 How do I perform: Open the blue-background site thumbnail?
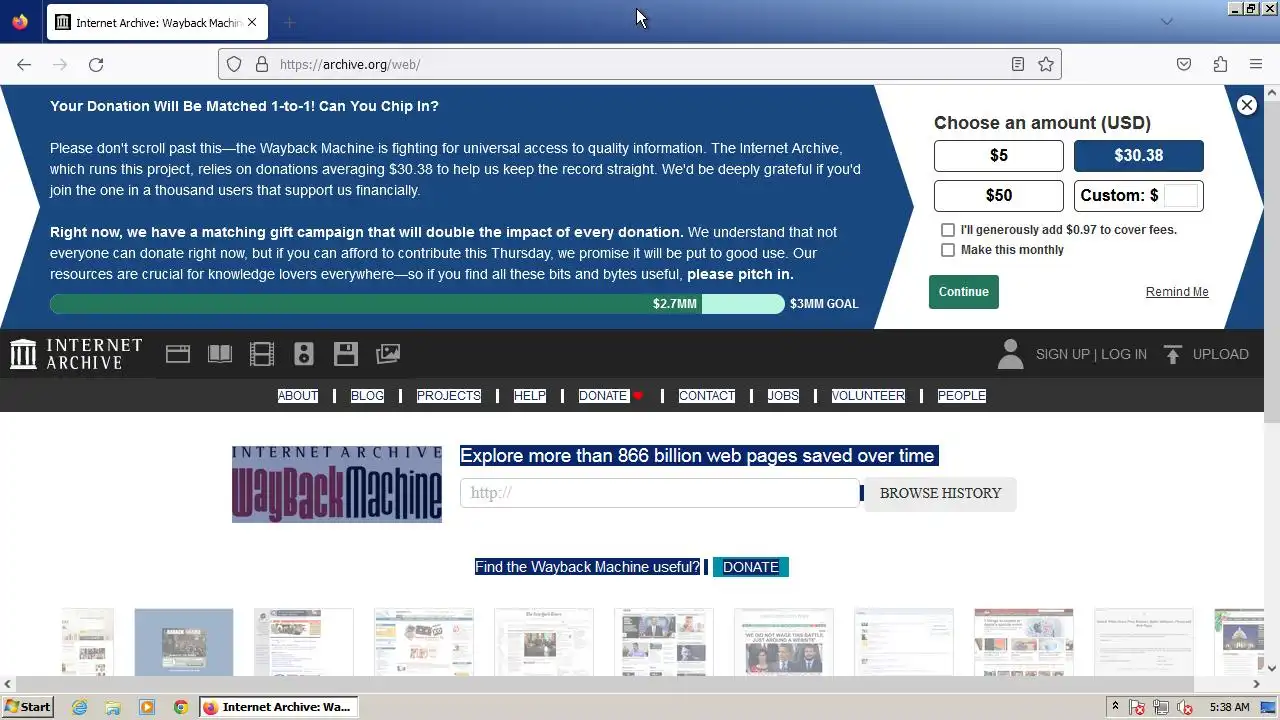[184, 642]
